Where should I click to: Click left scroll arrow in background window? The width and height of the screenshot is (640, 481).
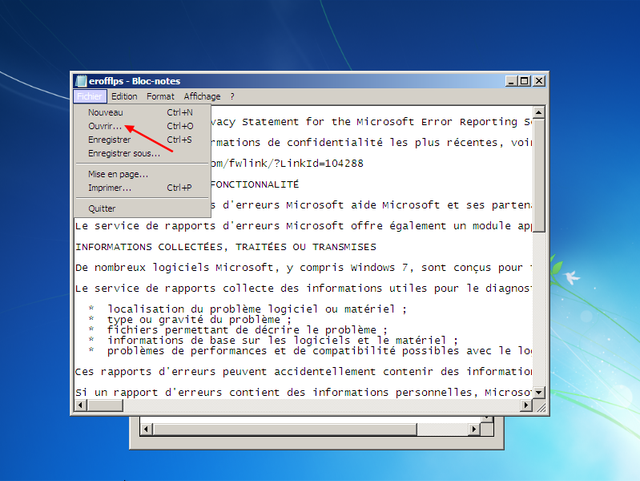pyautogui.click(x=146, y=429)
